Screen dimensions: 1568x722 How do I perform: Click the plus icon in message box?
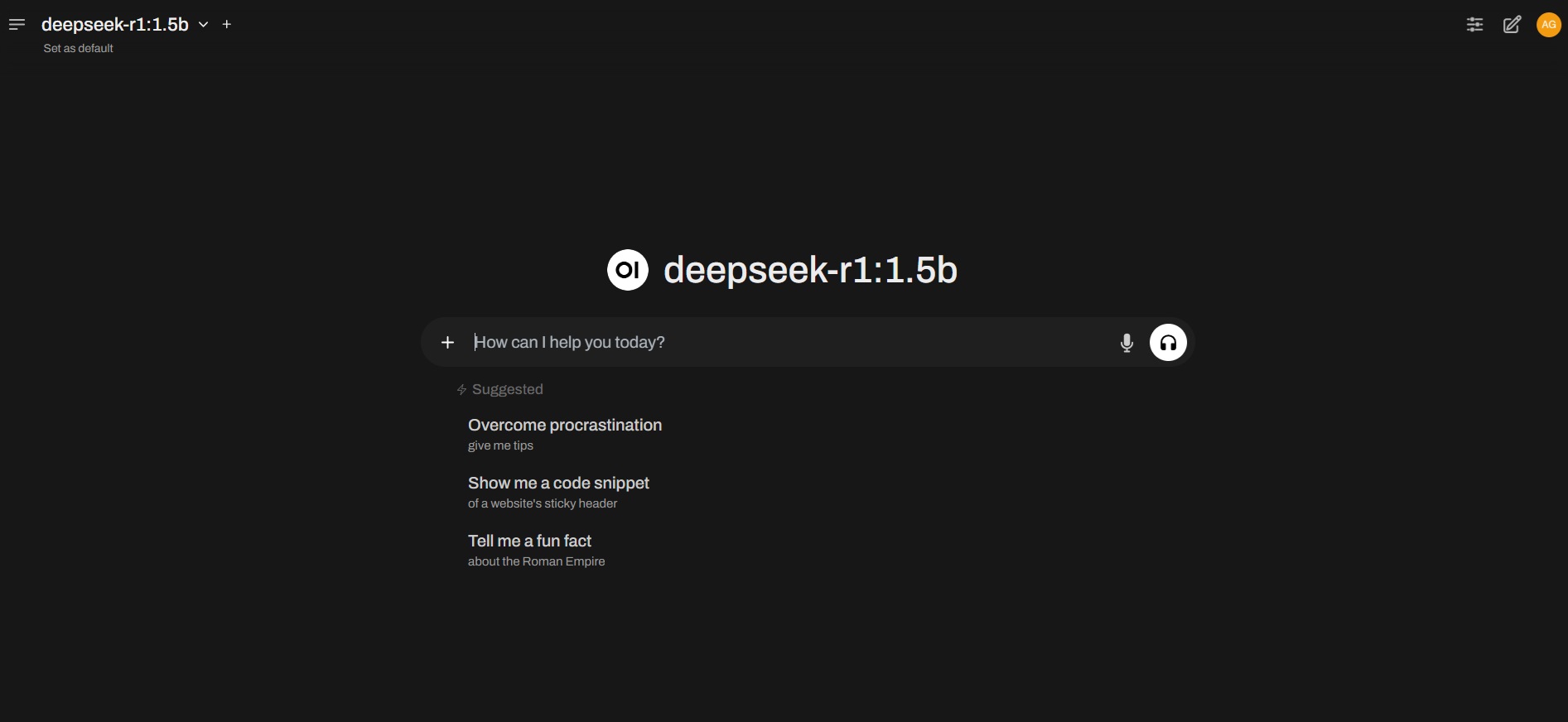447,342
